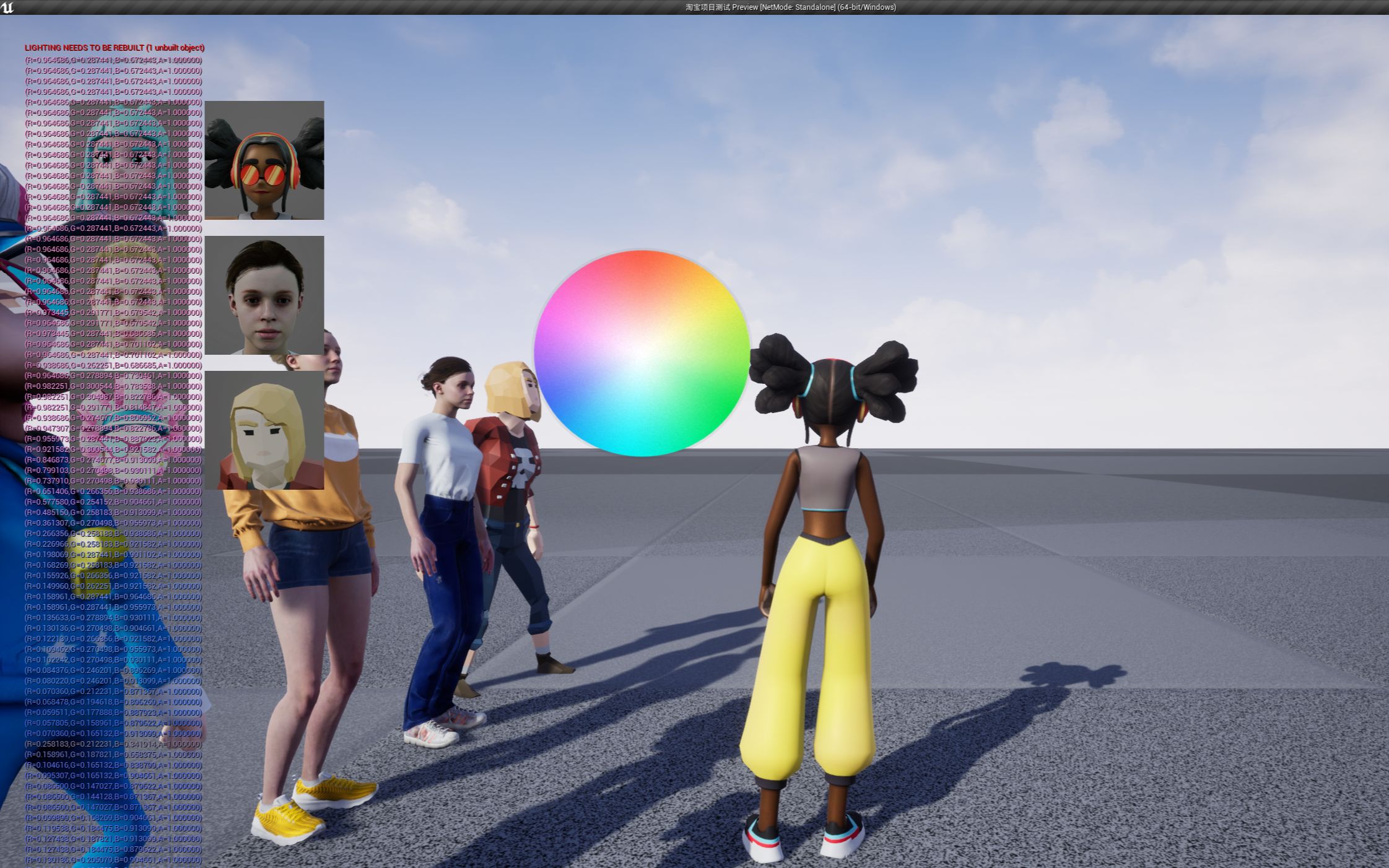Click the debug line starting R=0.737910

[x=113, y=481]
